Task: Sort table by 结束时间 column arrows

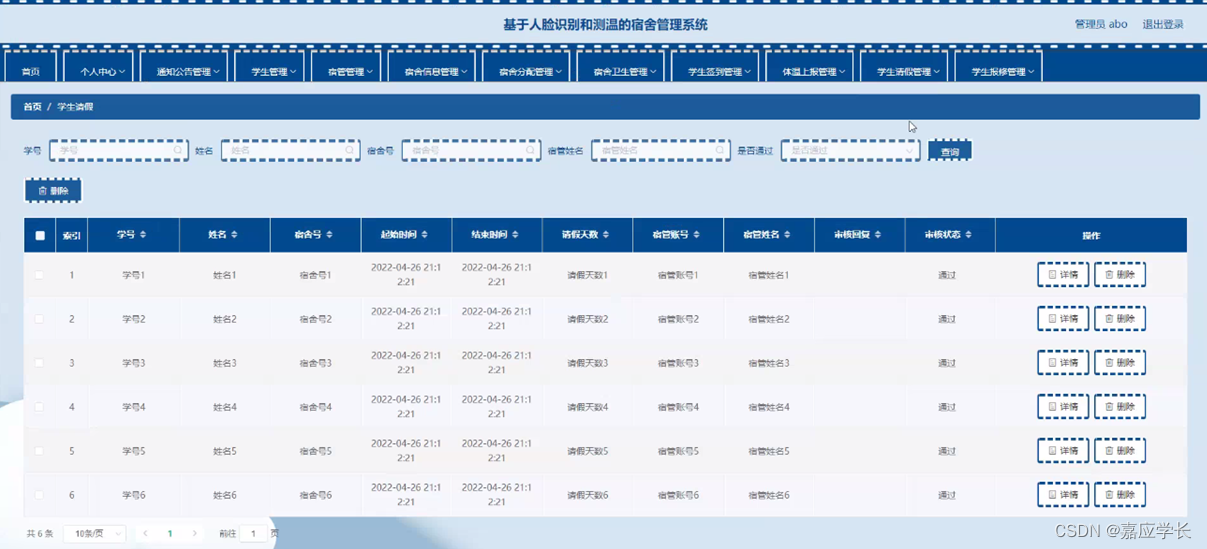Action: pos(515,235)
